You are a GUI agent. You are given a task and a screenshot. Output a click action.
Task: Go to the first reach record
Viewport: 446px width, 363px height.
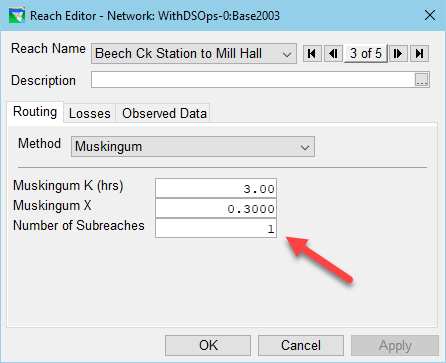312,53
